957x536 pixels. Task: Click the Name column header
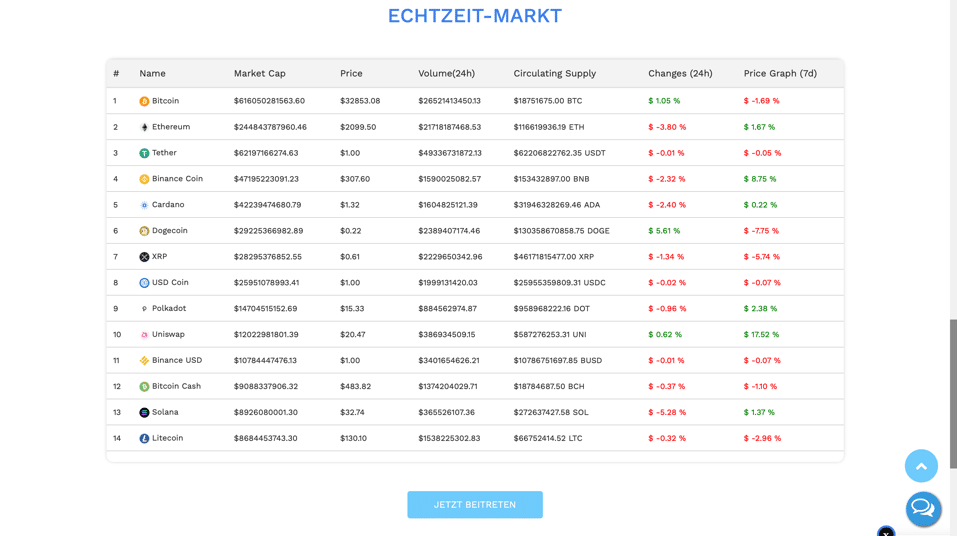tap(152, 73)
